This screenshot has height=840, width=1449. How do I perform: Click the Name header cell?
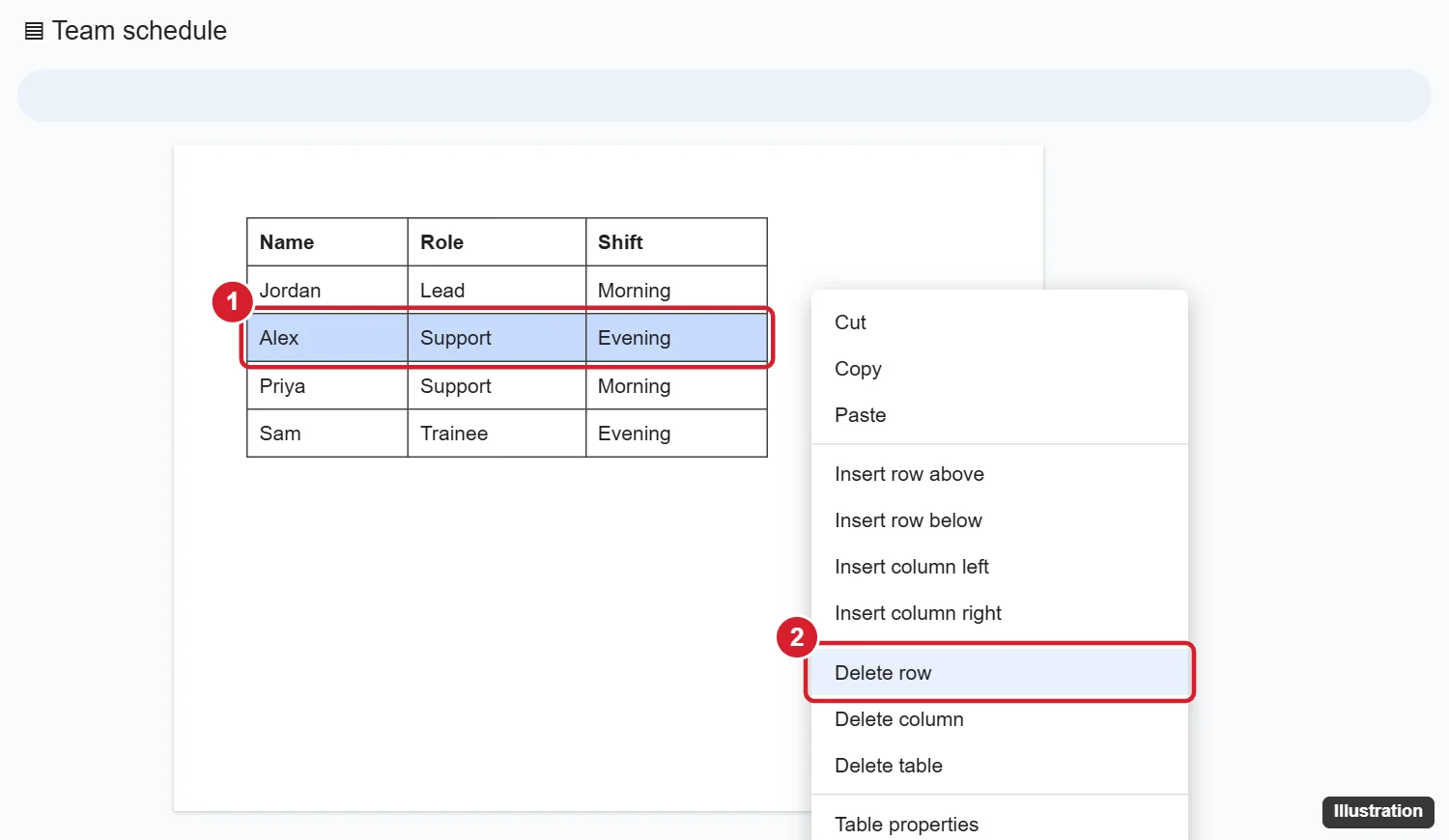coord(327,242)
